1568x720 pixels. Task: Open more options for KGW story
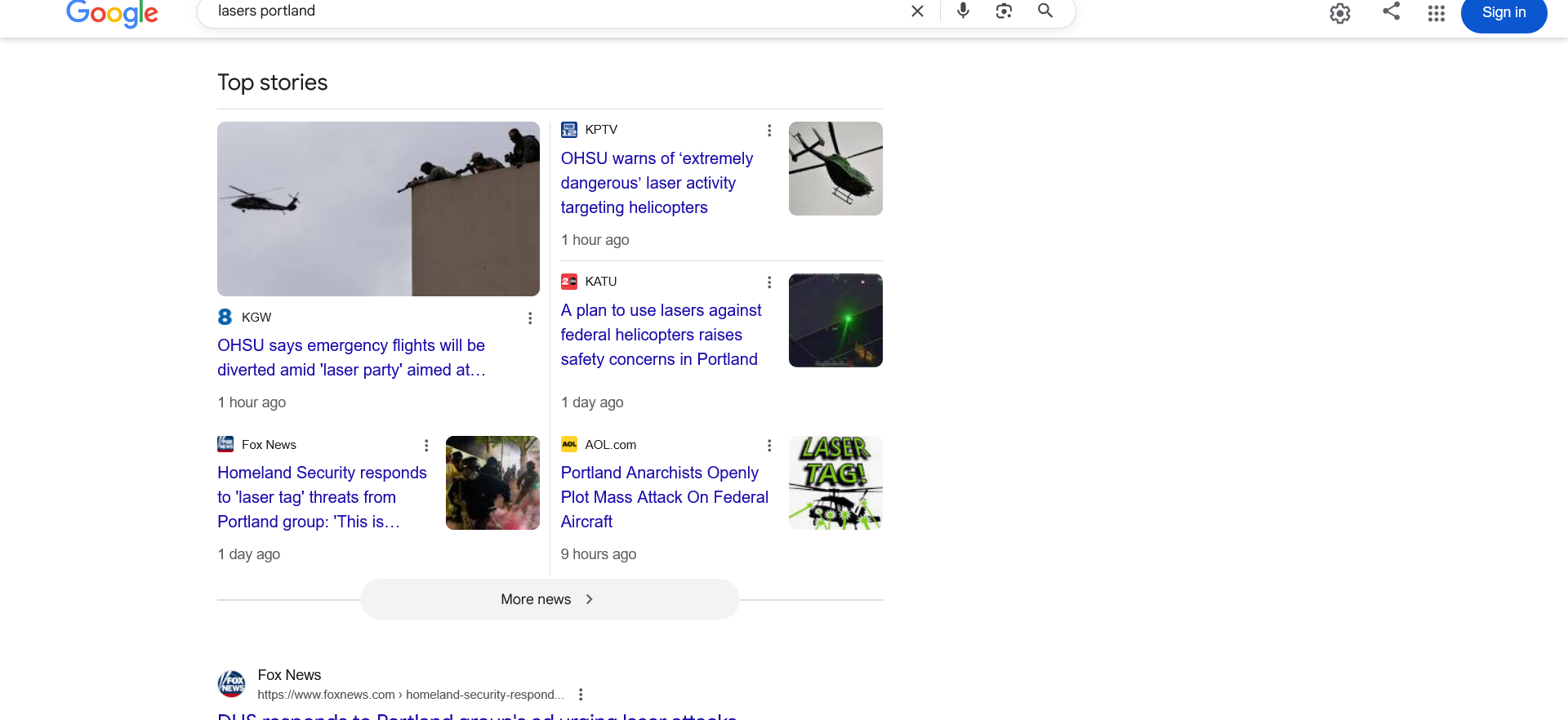(x=530, y=318)
